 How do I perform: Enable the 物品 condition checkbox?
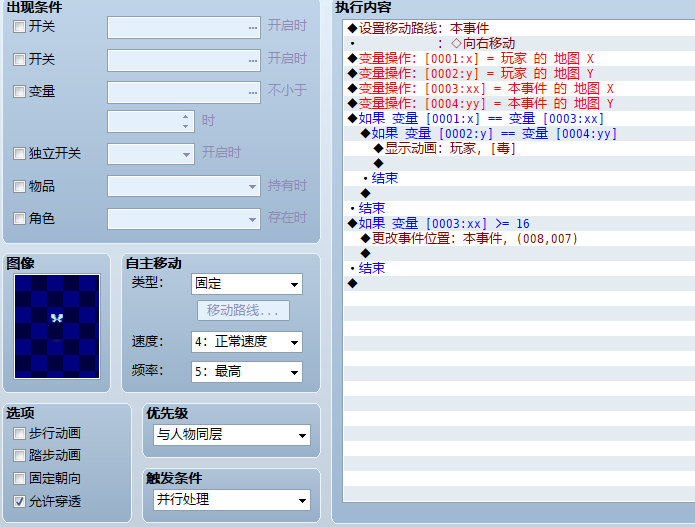tap(19, 187)
